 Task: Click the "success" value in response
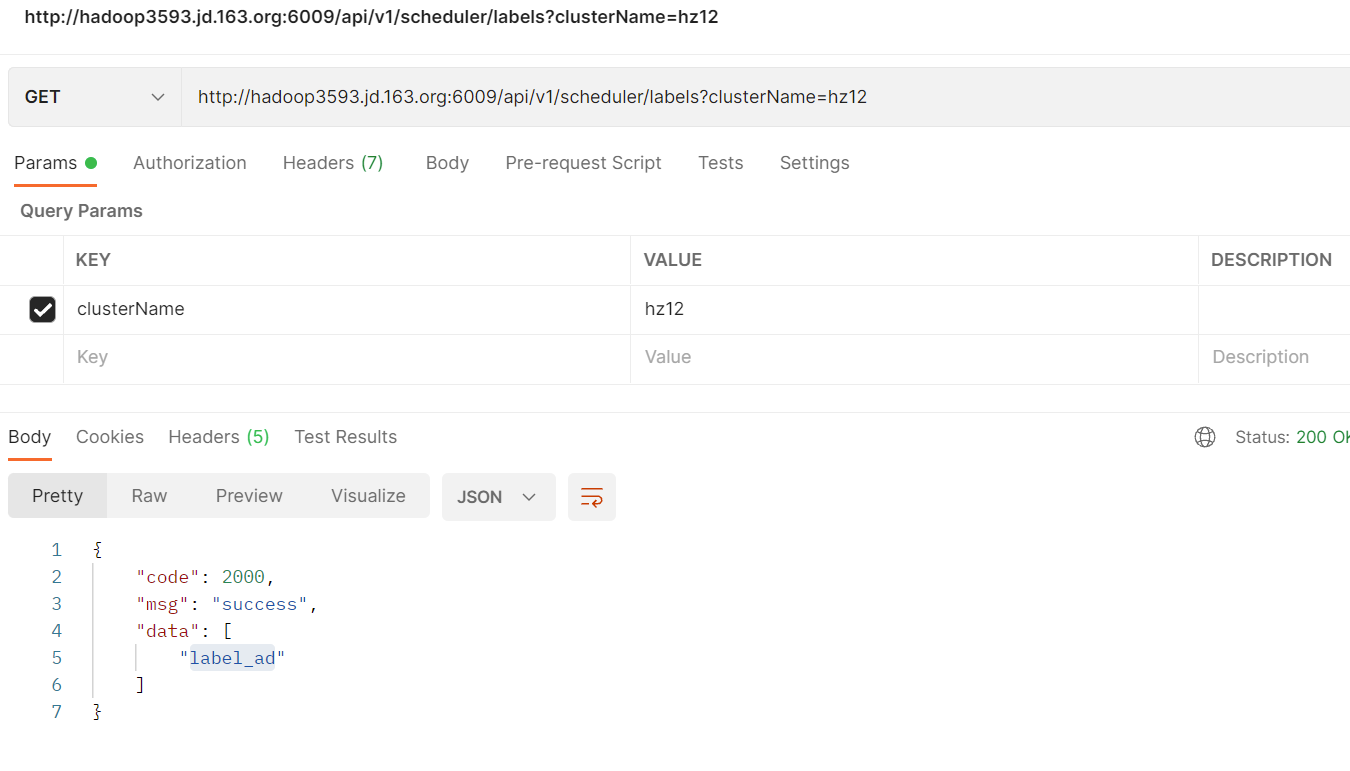pos(260,604)
